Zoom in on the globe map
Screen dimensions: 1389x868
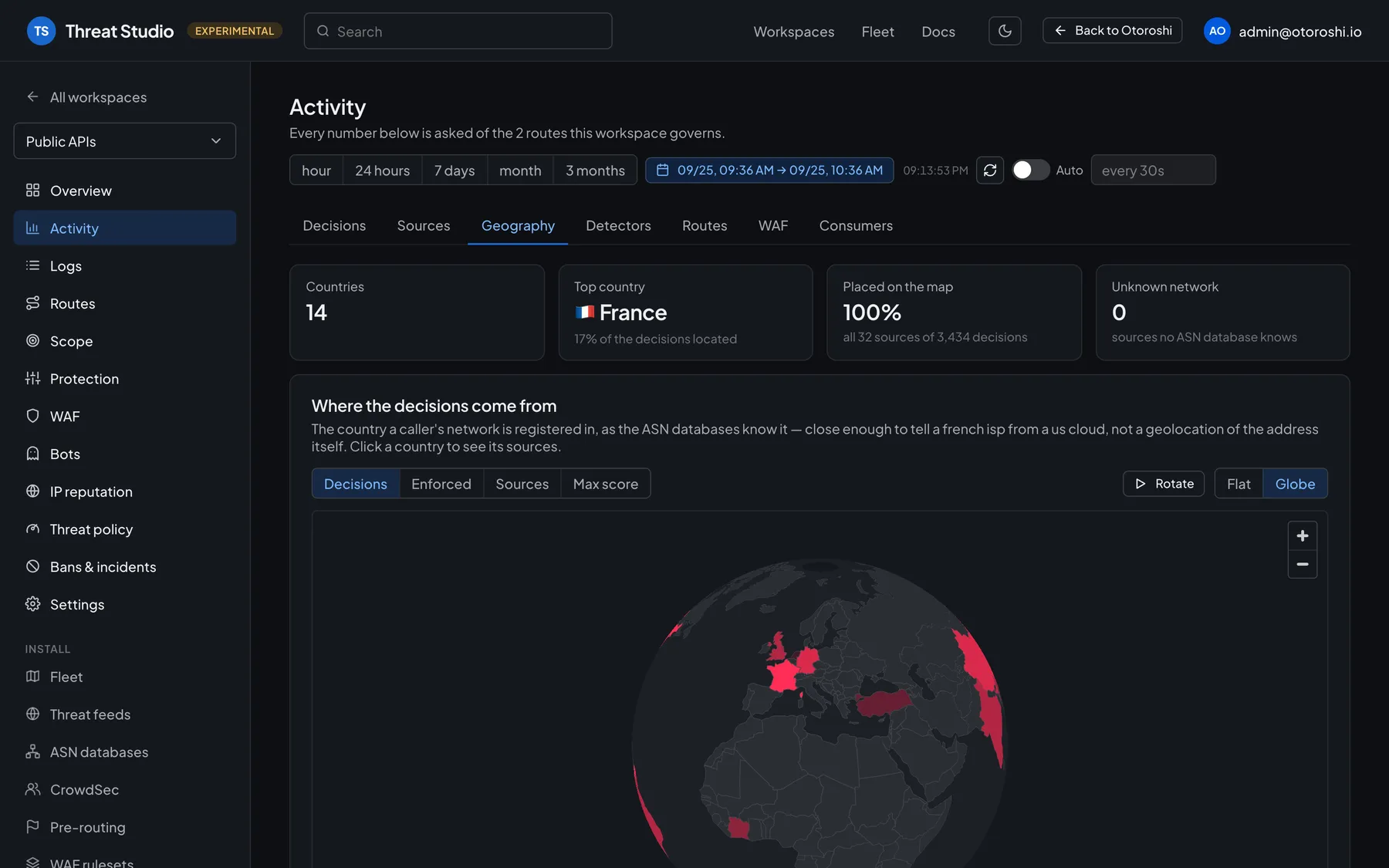click(x=1303, y=535)
